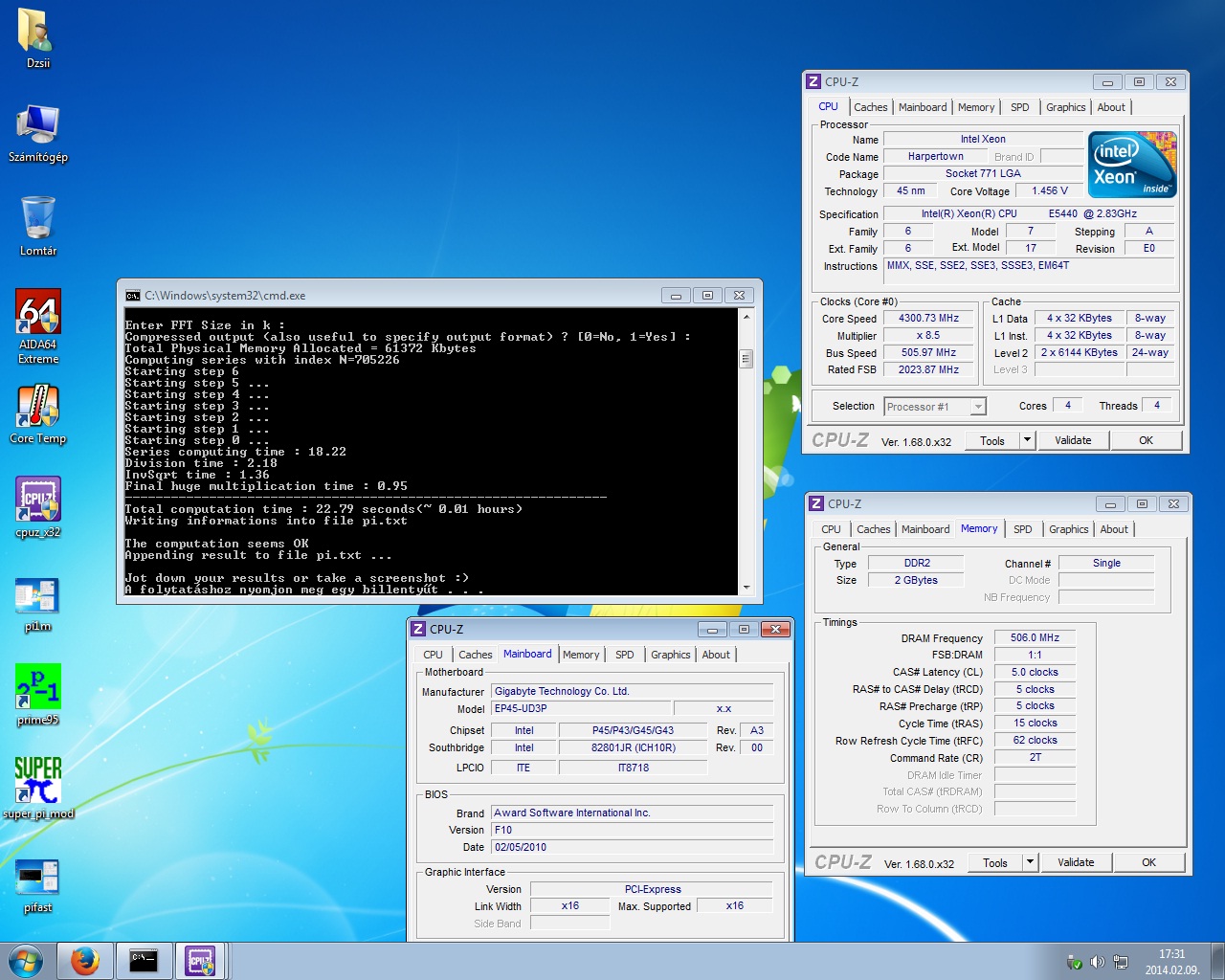Open the About tab in the top CPU-Z window
The image size is (1225, 980).
tap(1111, 107)
